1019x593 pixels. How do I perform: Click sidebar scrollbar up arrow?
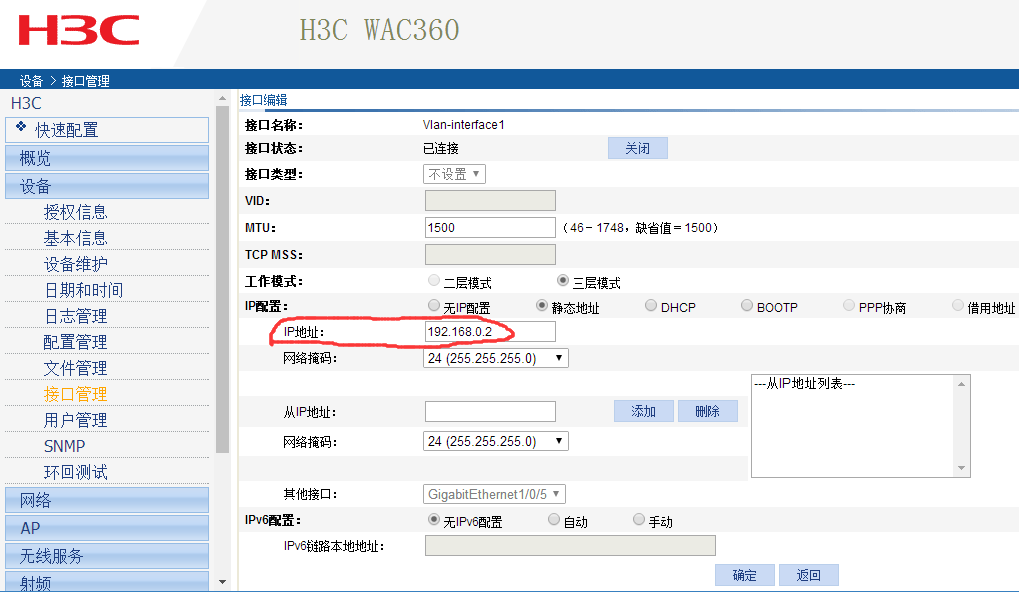point(222,98)
